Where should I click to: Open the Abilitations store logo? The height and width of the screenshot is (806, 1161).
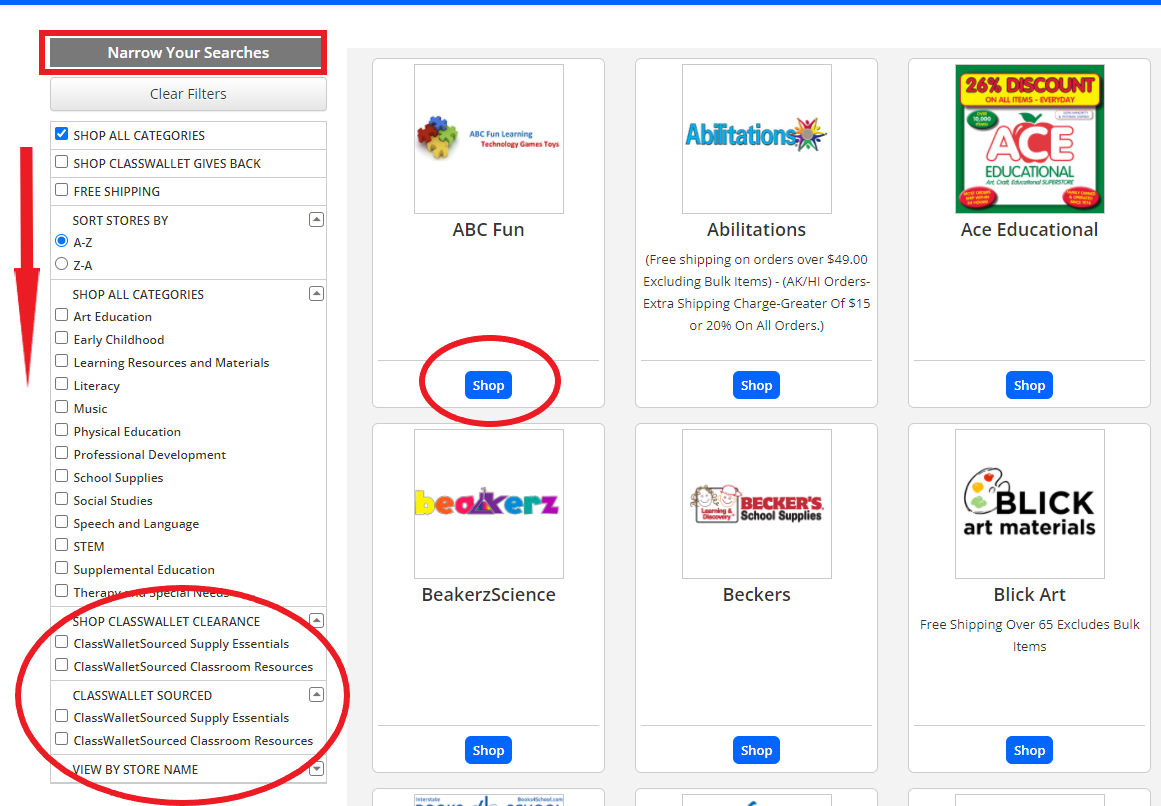click(x=757, y=139)
